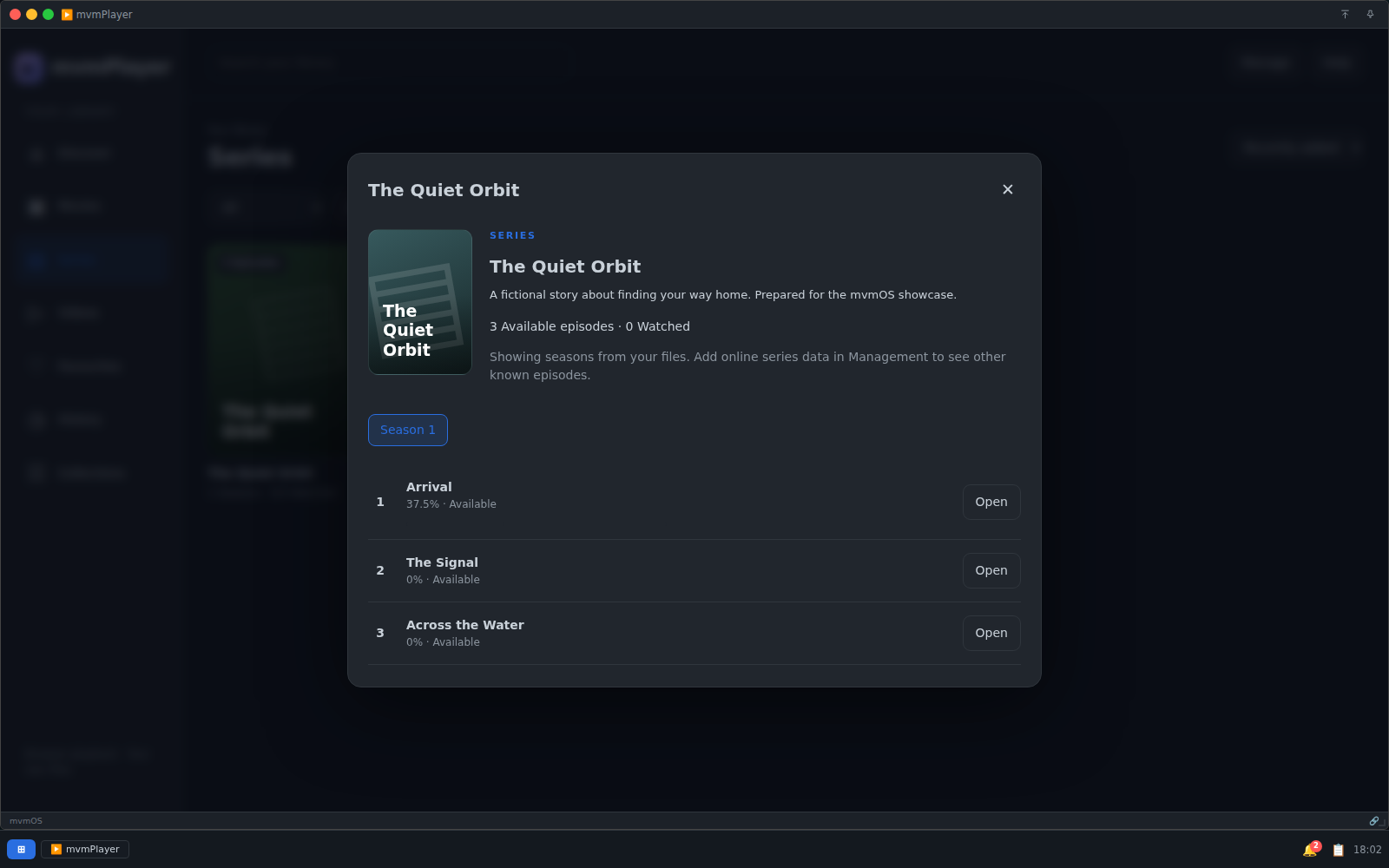
Task: Click the orange mvmPlayer icon in the title bar
Action: (67, 15)
